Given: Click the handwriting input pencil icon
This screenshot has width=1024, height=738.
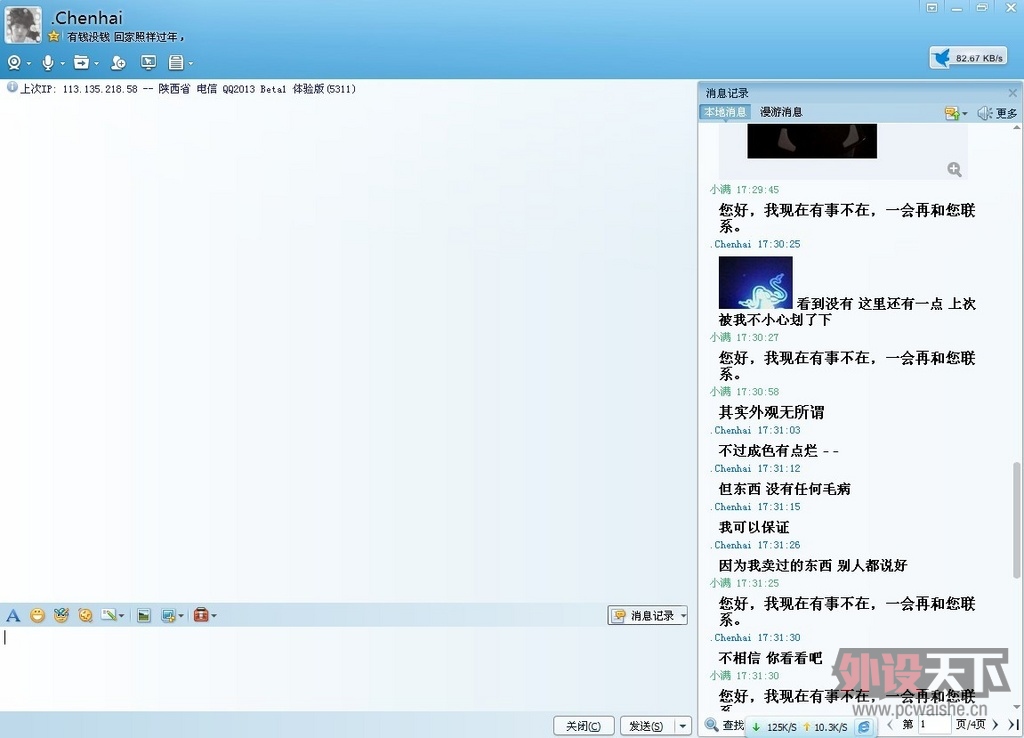Looking at the screenshot, I should [108, 615].
